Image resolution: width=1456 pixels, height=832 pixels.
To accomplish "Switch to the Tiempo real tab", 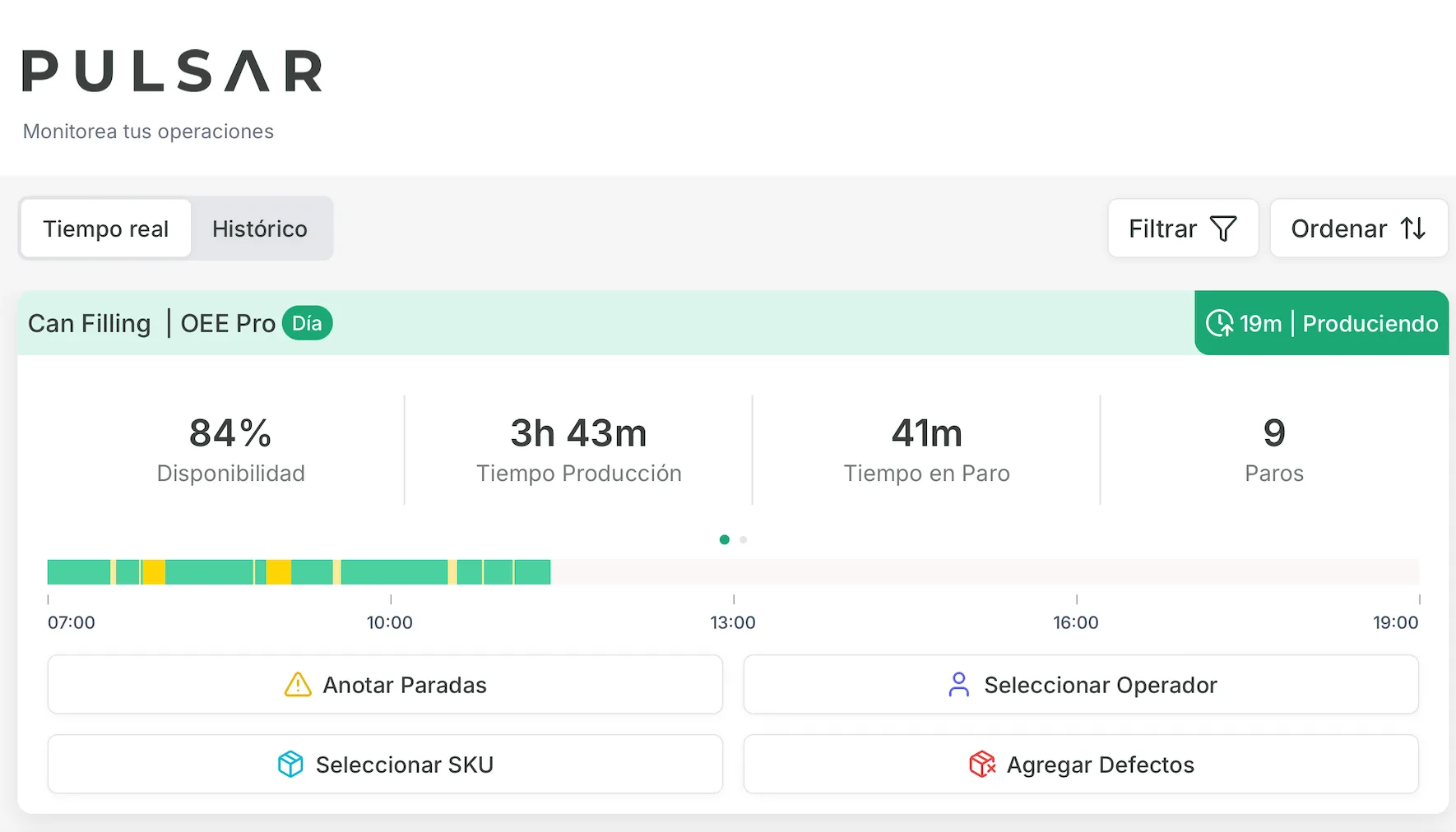I will [x=106, y=229].
